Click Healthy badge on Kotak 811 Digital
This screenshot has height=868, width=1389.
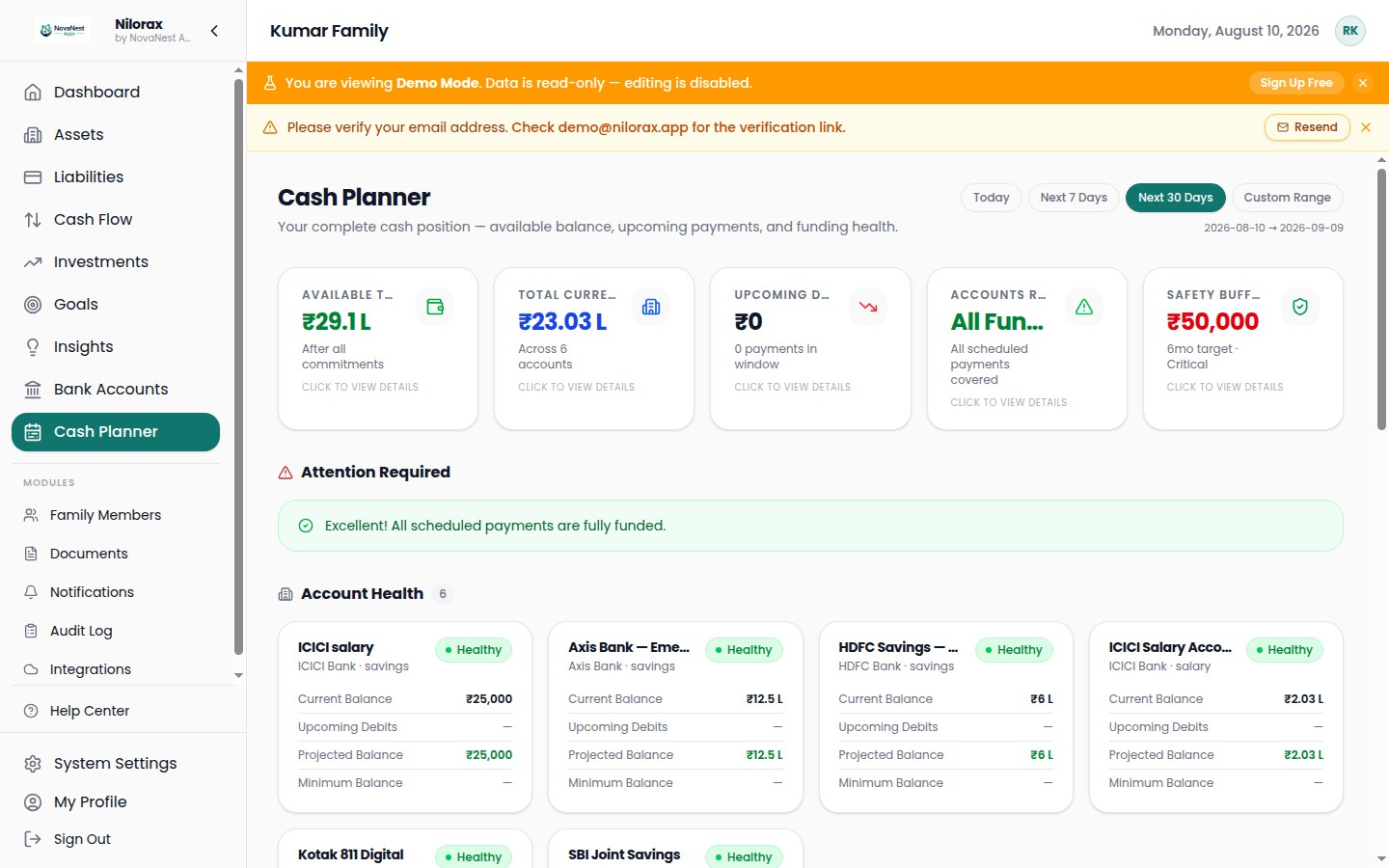[x=474, y=856]
